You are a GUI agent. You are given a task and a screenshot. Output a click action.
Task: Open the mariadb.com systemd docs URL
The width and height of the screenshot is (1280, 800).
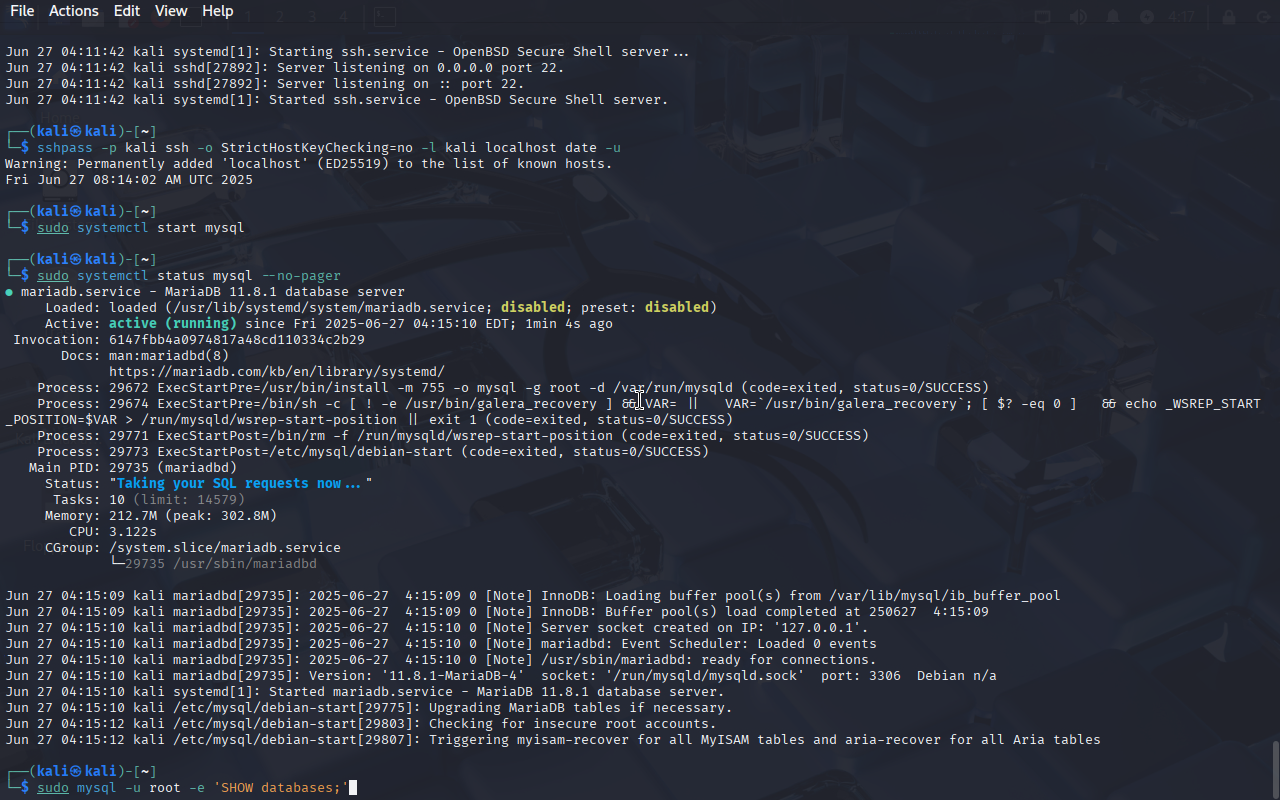tap(277, 372)
